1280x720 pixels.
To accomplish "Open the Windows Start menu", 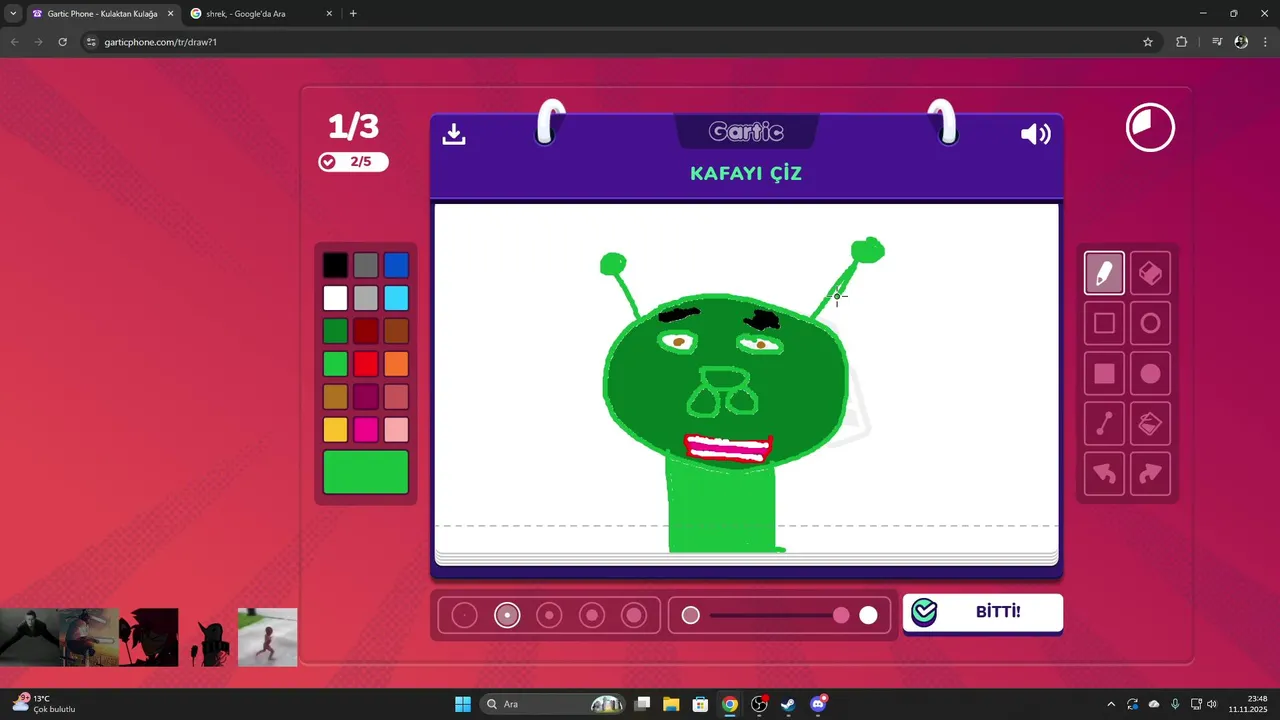I will (x=463, y=704).
